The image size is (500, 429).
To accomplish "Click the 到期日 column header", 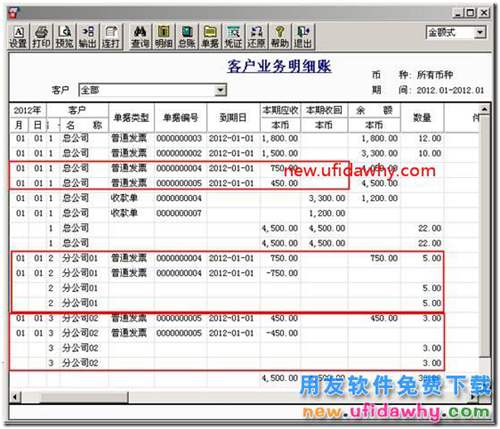I will 233,118.
